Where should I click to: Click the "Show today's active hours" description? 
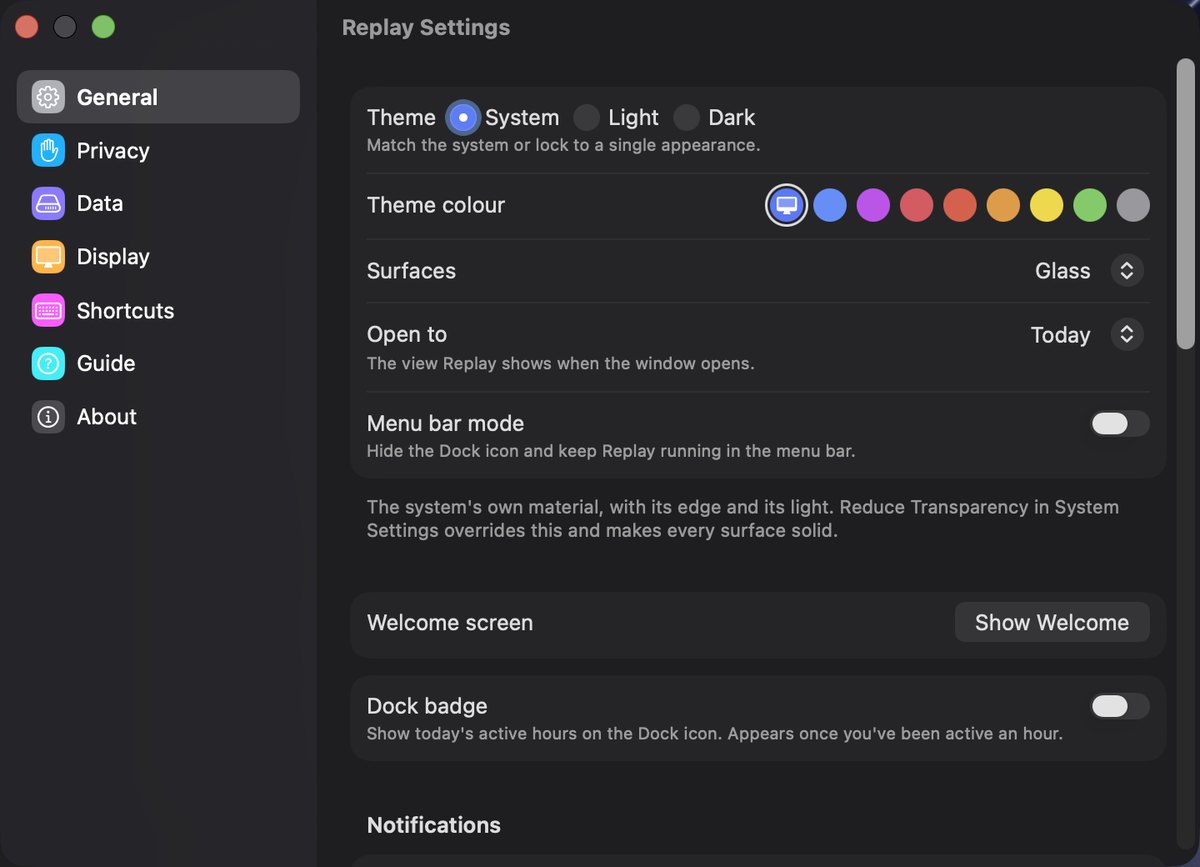click(x=715, y=734)
